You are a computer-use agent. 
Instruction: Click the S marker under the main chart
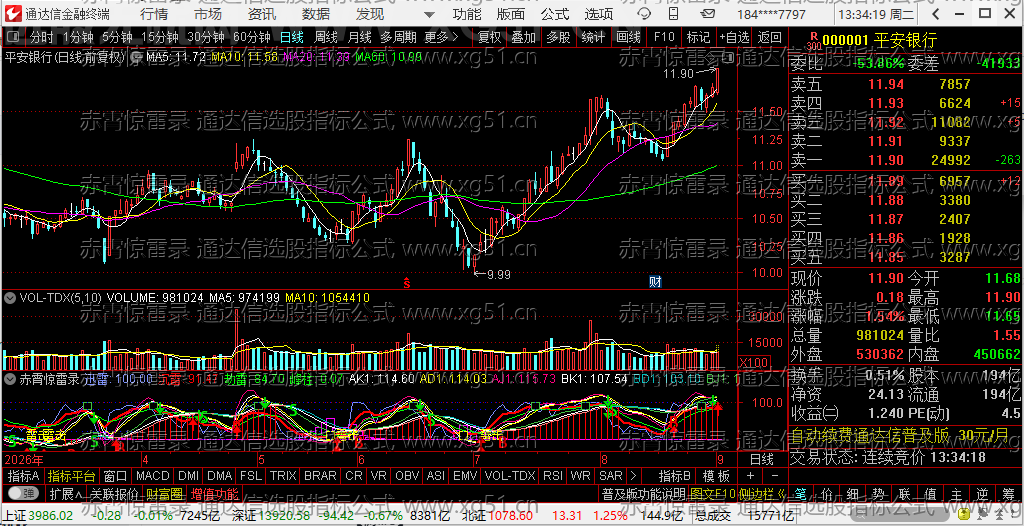pos(406,282)
